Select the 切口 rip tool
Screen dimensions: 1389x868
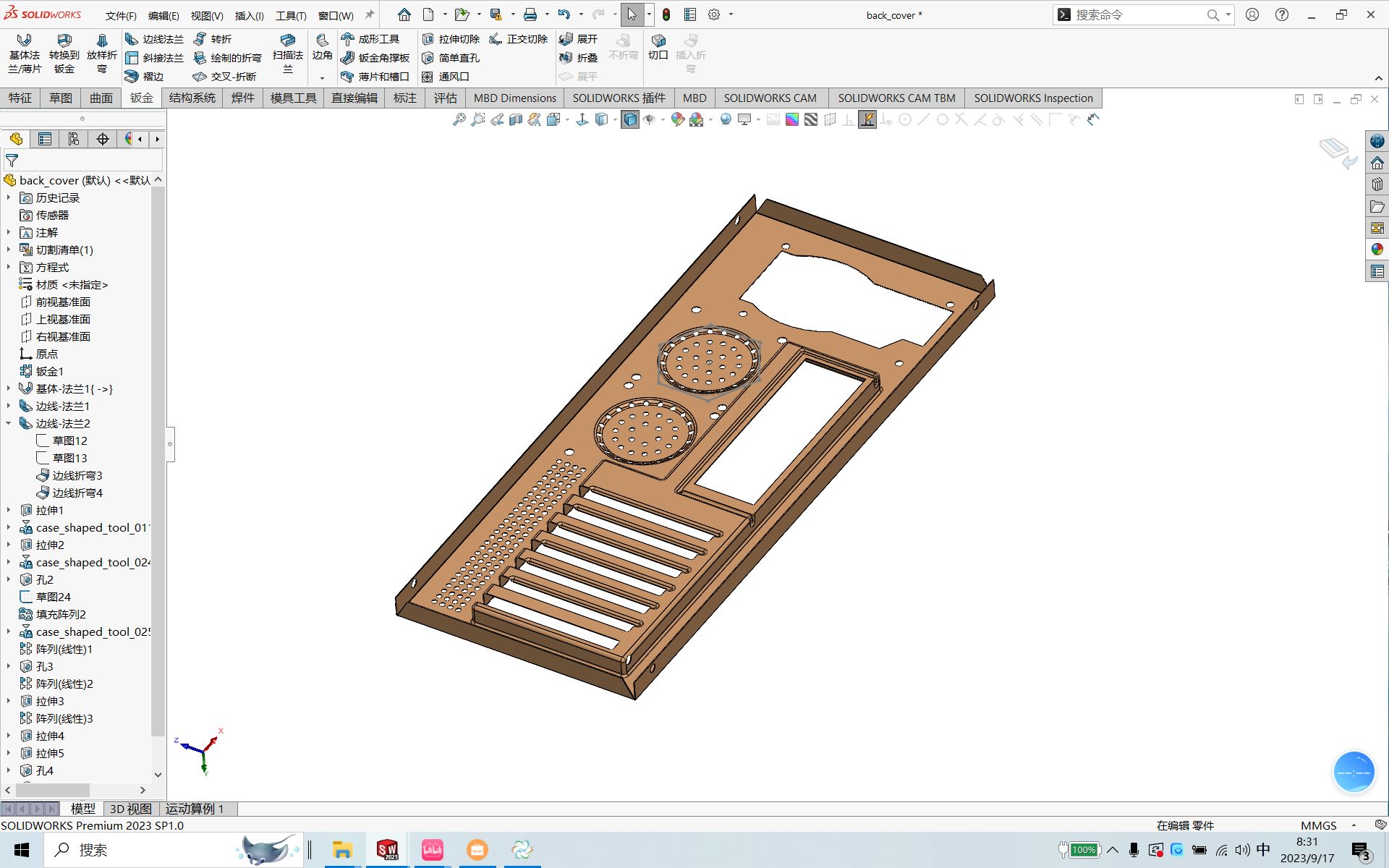(658, 47)
